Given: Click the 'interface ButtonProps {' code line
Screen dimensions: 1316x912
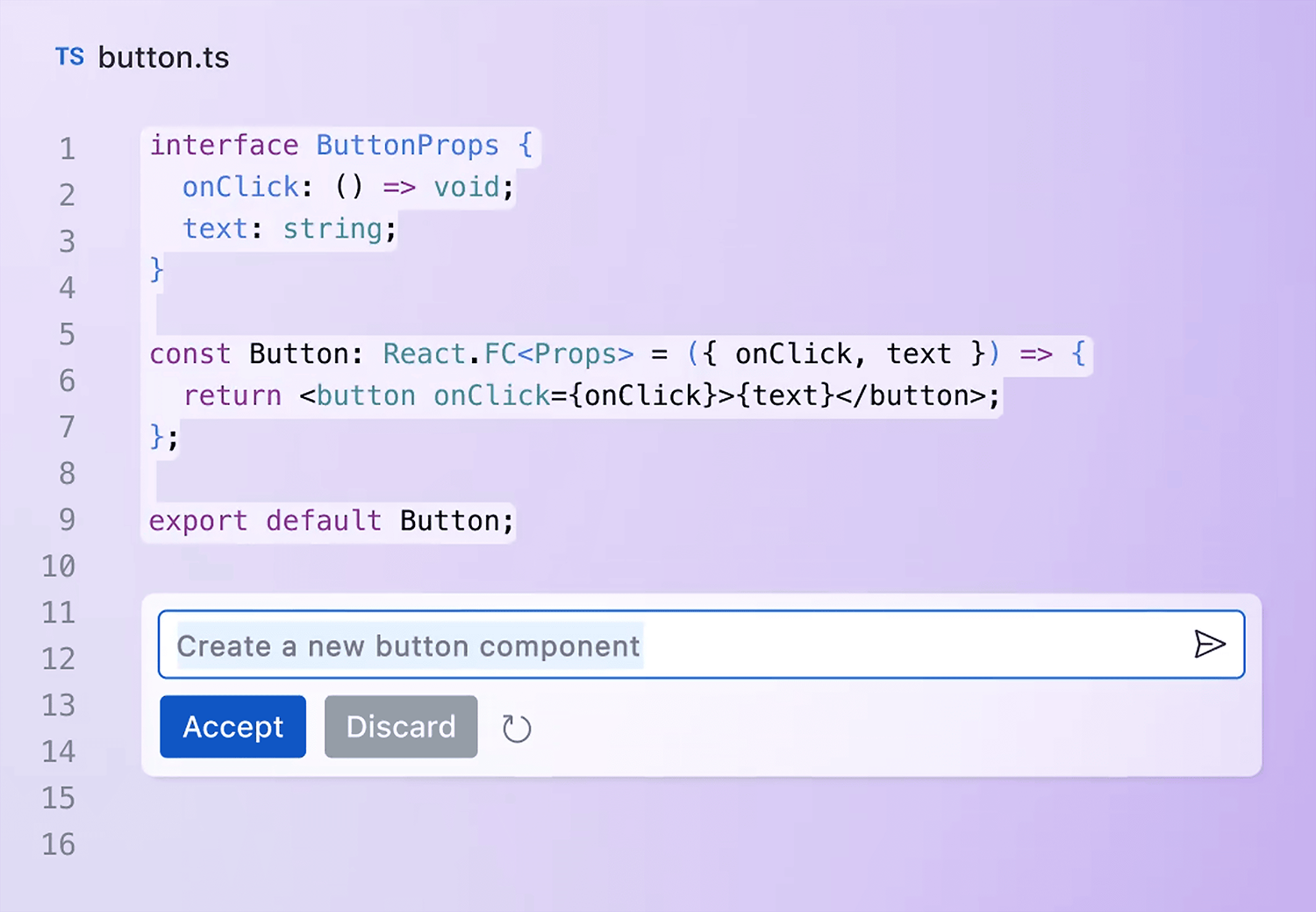Looking at the screenshot, I should pyautogui.click(x=341, y=146).
